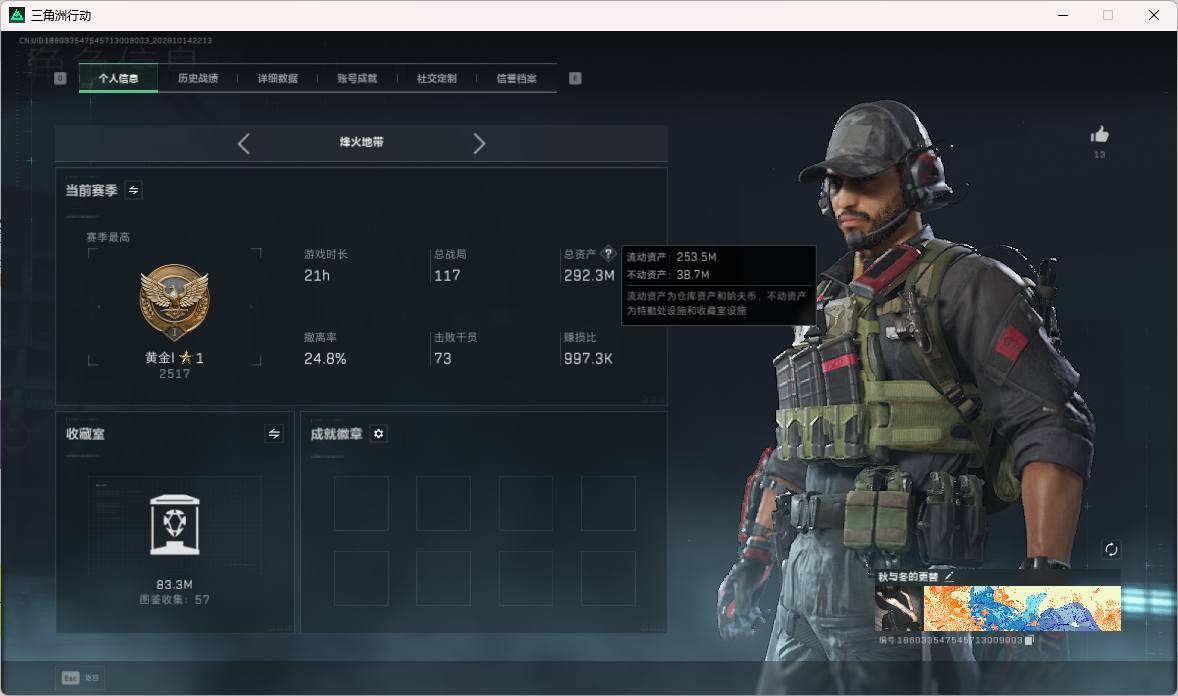
Task: Click the thumbs-up like icon
Action: [x=1099, y=135]
